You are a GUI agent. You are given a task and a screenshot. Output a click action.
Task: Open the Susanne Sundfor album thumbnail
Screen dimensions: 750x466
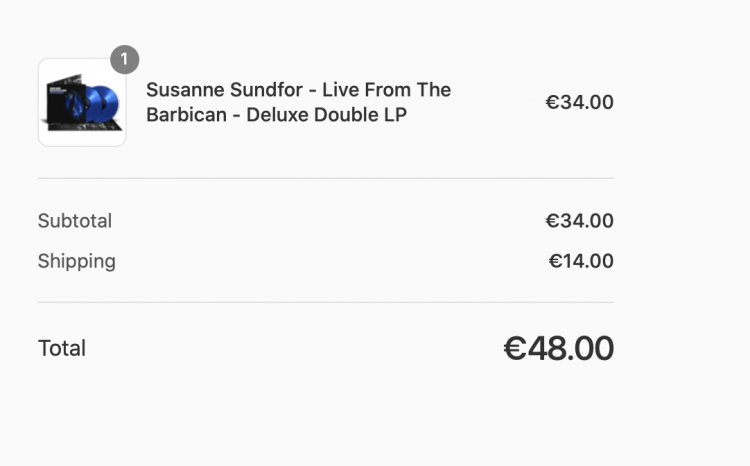82,103
